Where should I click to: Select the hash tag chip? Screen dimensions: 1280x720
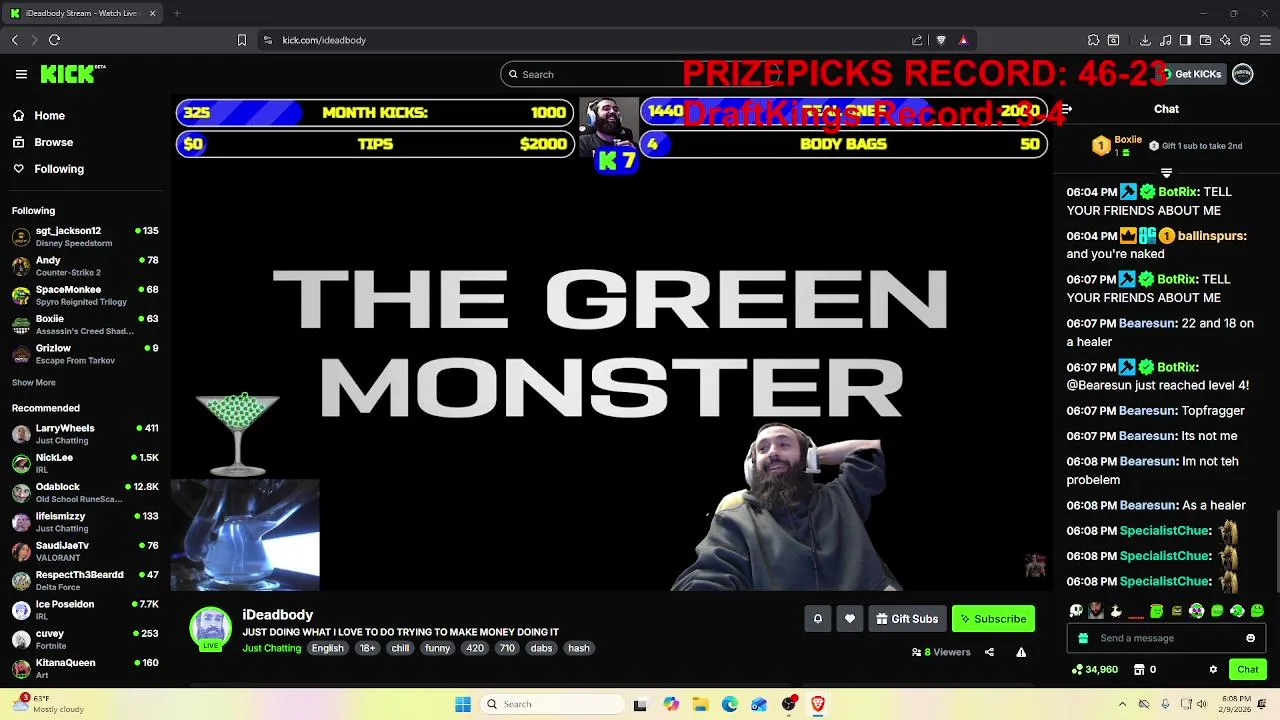click(x=579, y=648)
